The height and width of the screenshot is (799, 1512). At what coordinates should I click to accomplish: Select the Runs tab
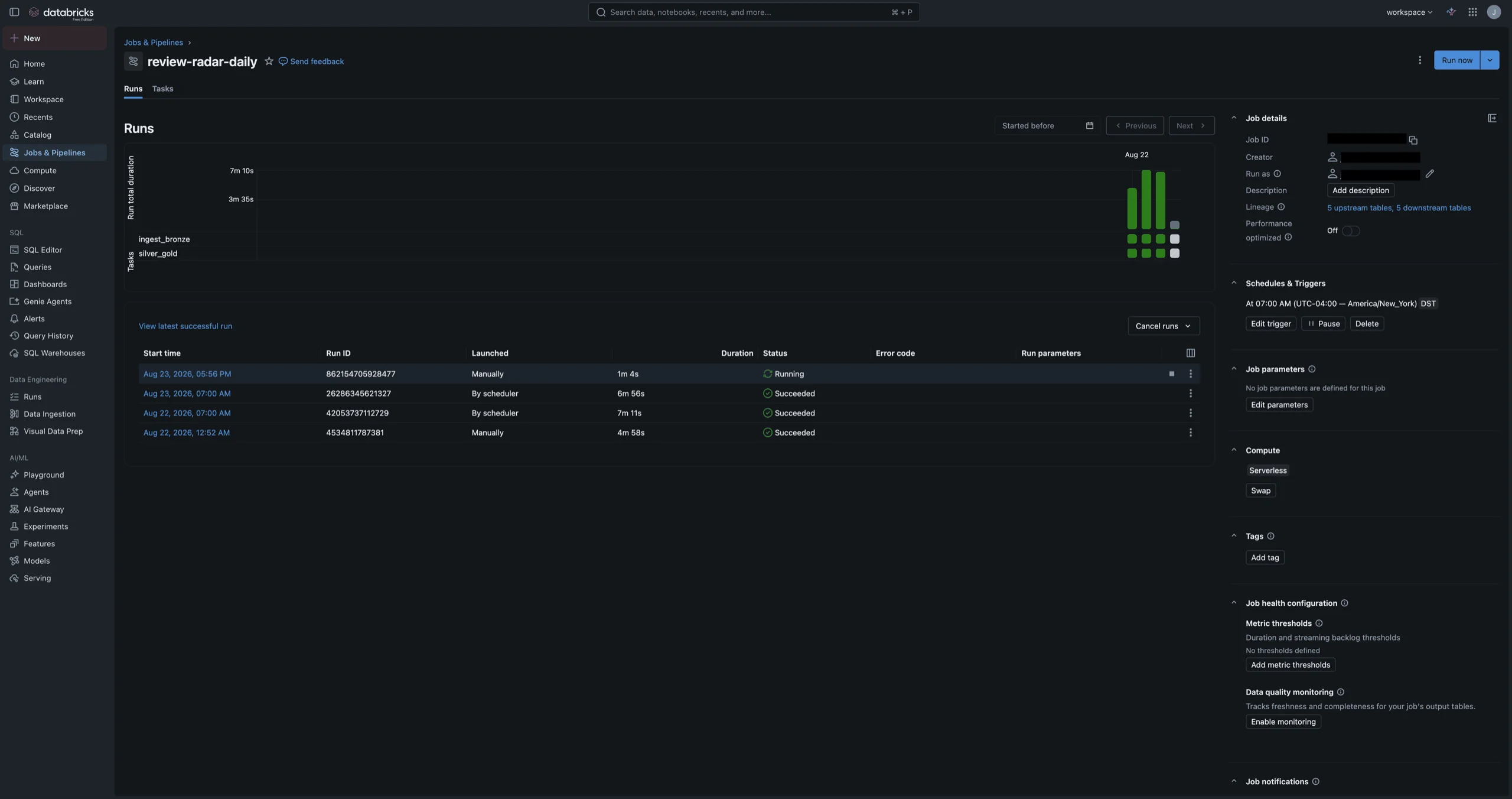click(x=133, y=89)
